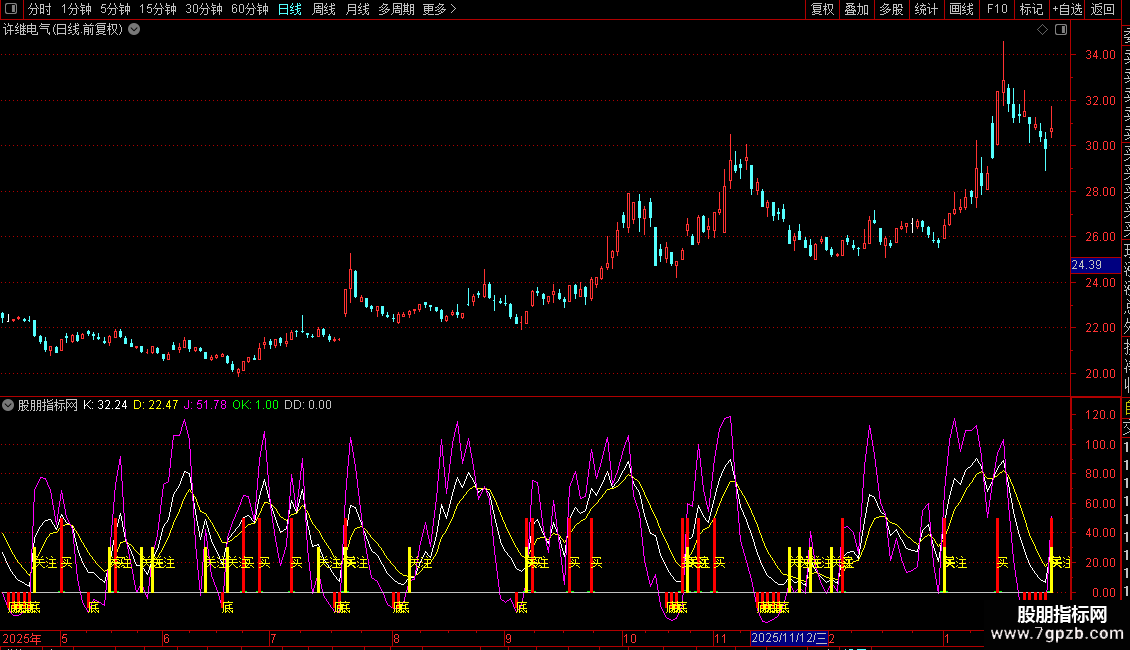Open dropdown next to 许继电气 chart title
Screen dimensions: 1130x650
(x=135, y=30)
